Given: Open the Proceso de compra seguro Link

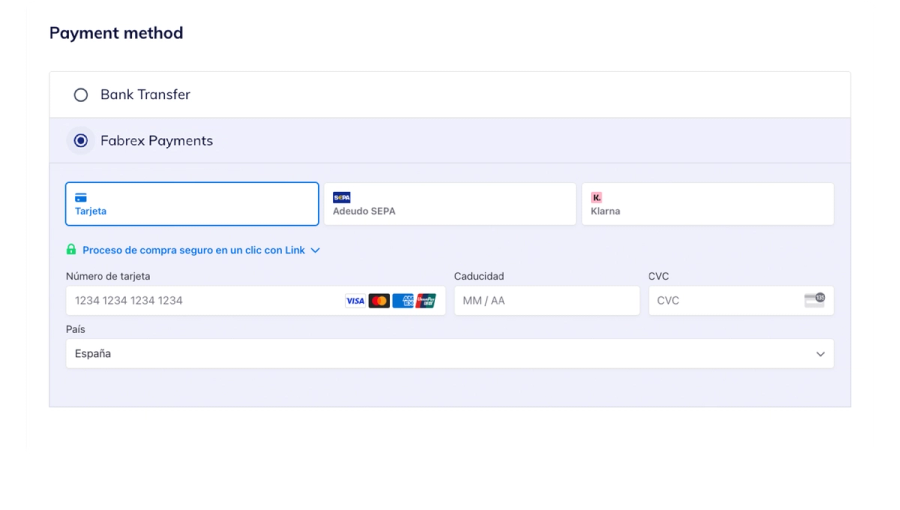Looking at the screenshot, I should coord(193,250).
